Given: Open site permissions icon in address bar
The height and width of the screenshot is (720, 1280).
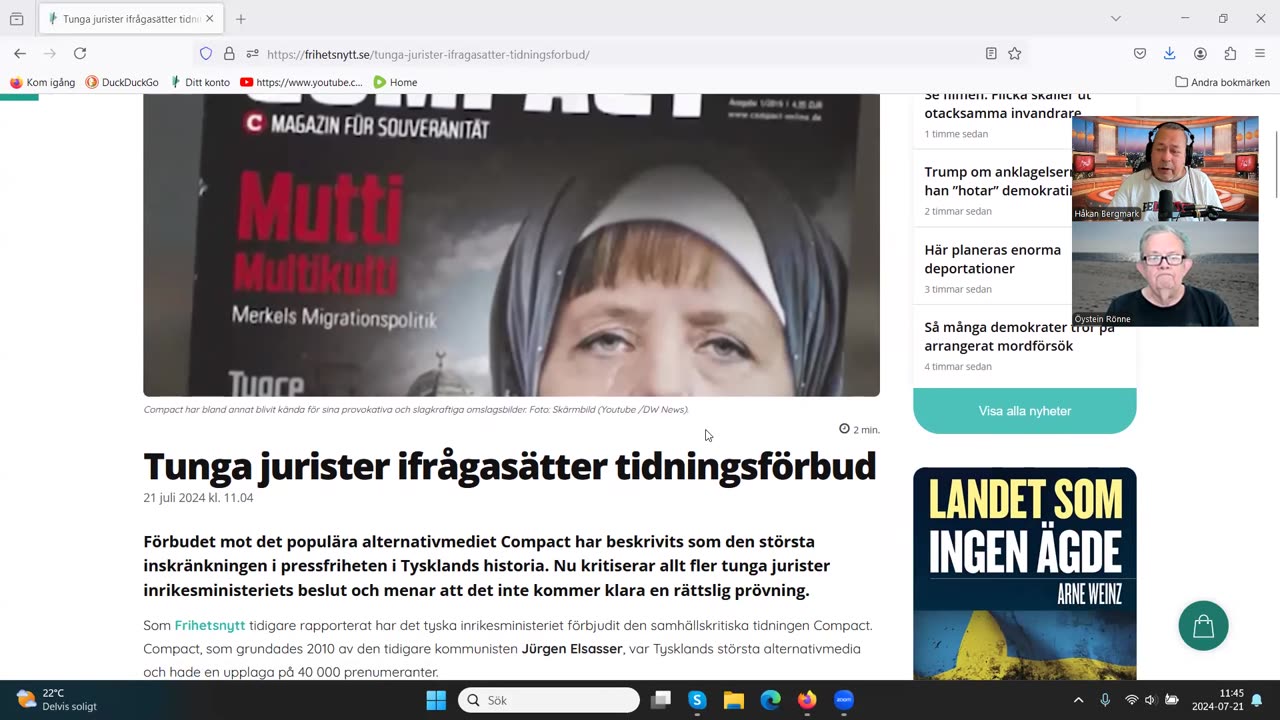Looking at the screenshot, I should click(252, 54).
